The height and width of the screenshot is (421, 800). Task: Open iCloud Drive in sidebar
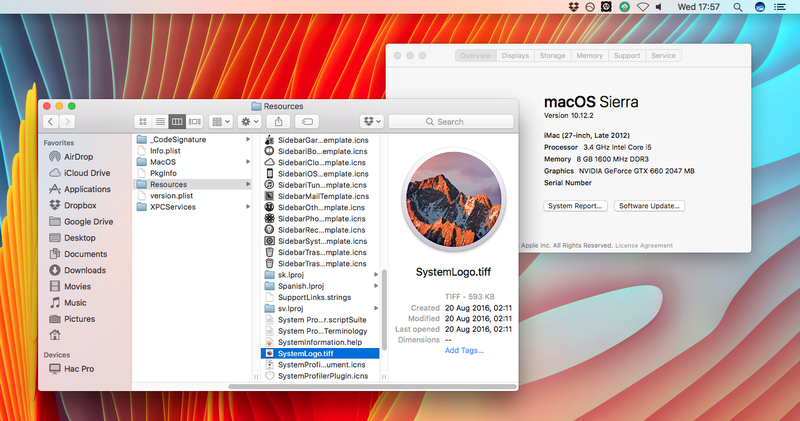(79, 173)
